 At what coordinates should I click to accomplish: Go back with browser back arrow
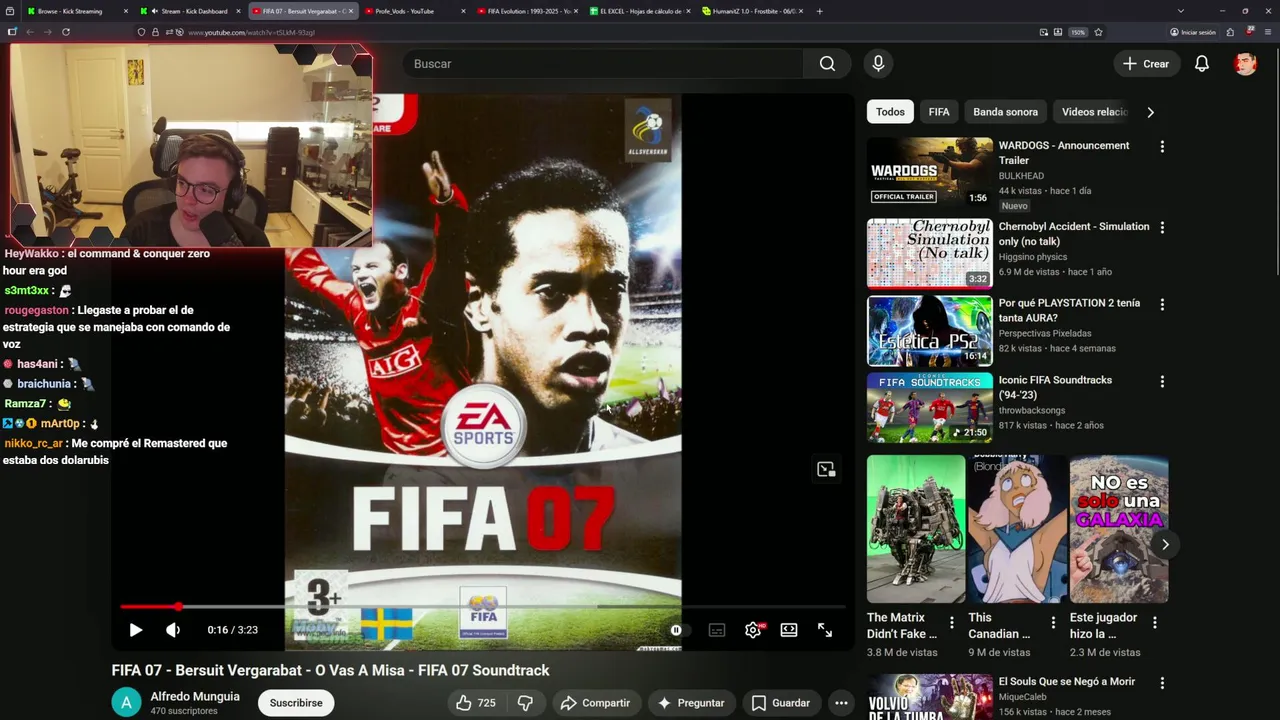pos(30,32)
